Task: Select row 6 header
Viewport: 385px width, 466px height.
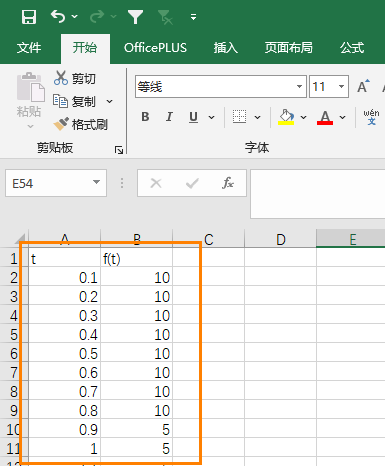Action: 14,353
